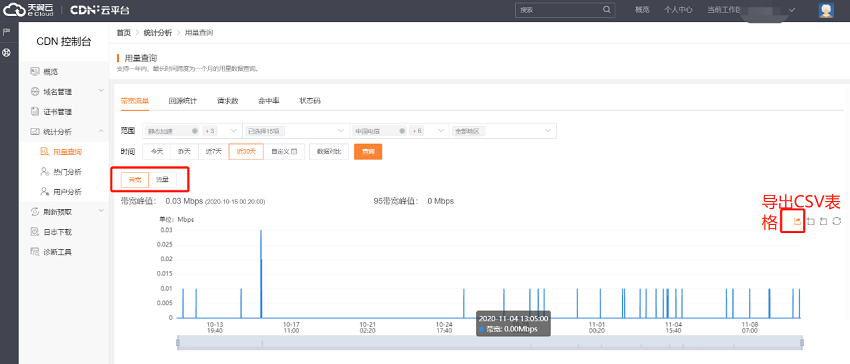Select the 近30天 time range
Image resolution: width=850 pixels, height=364 pixels.
(x=246, y=151)
